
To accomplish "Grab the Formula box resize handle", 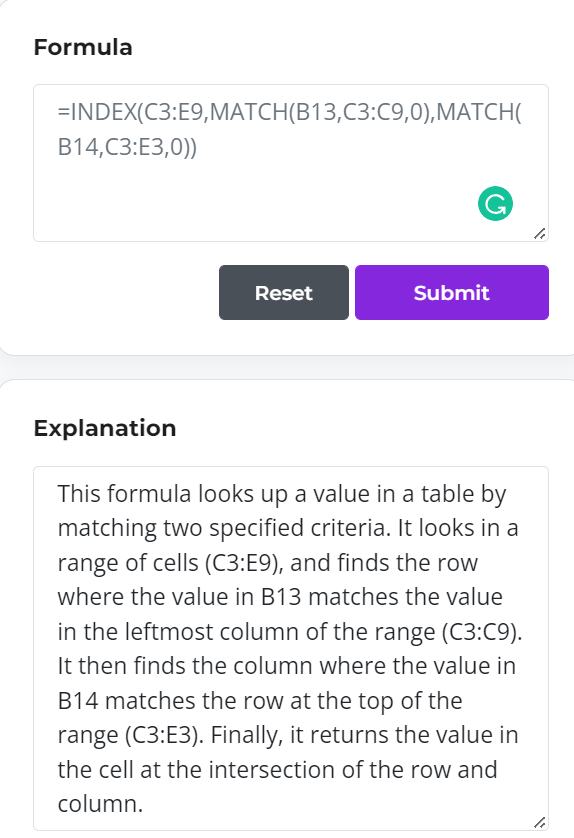I will pos(540,234).
